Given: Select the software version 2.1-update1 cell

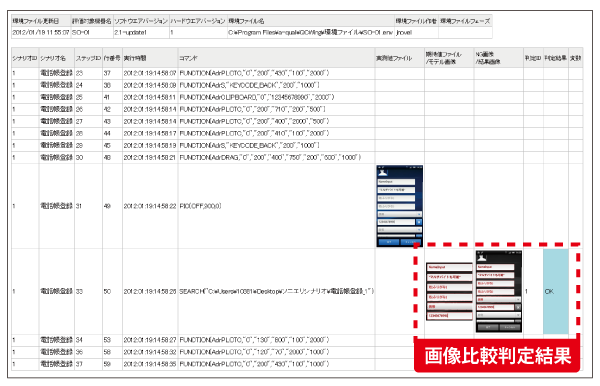Looking at the screenshot, I should click(141, 33).
